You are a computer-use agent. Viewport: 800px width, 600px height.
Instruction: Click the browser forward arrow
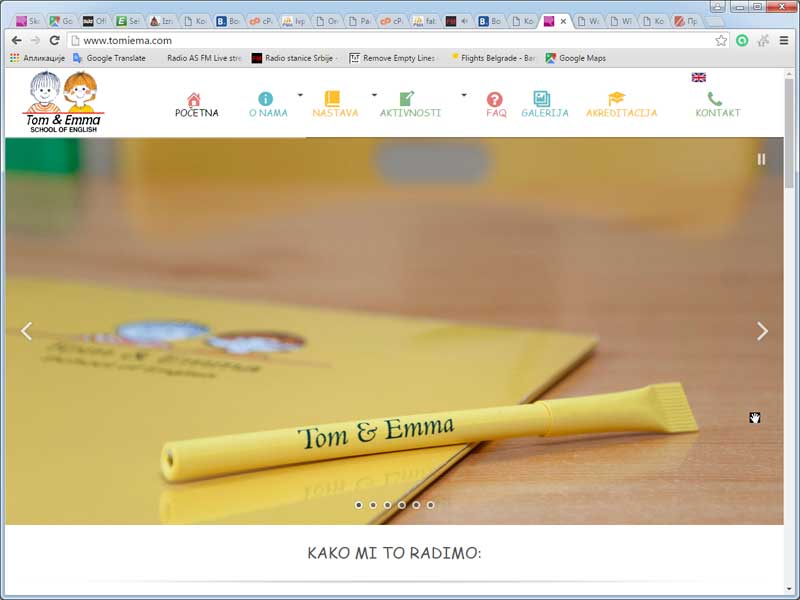35,40
